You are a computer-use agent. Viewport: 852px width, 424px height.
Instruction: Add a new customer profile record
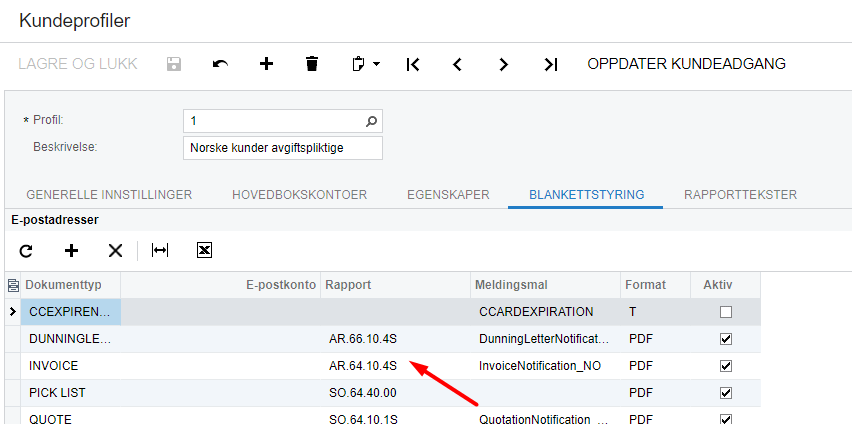pyautogui.click(x=266, y=64)
